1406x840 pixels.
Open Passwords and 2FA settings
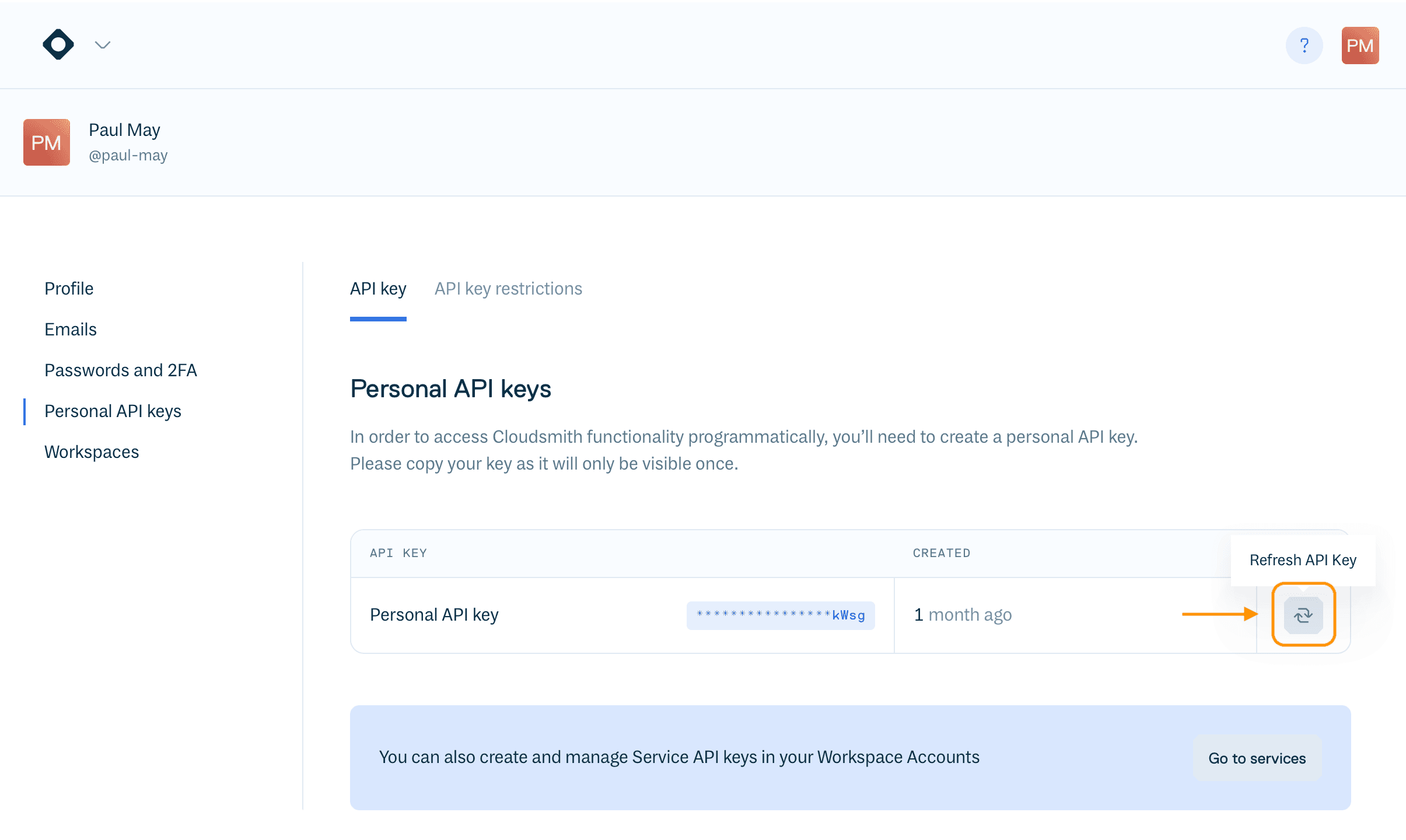[121, 370]
